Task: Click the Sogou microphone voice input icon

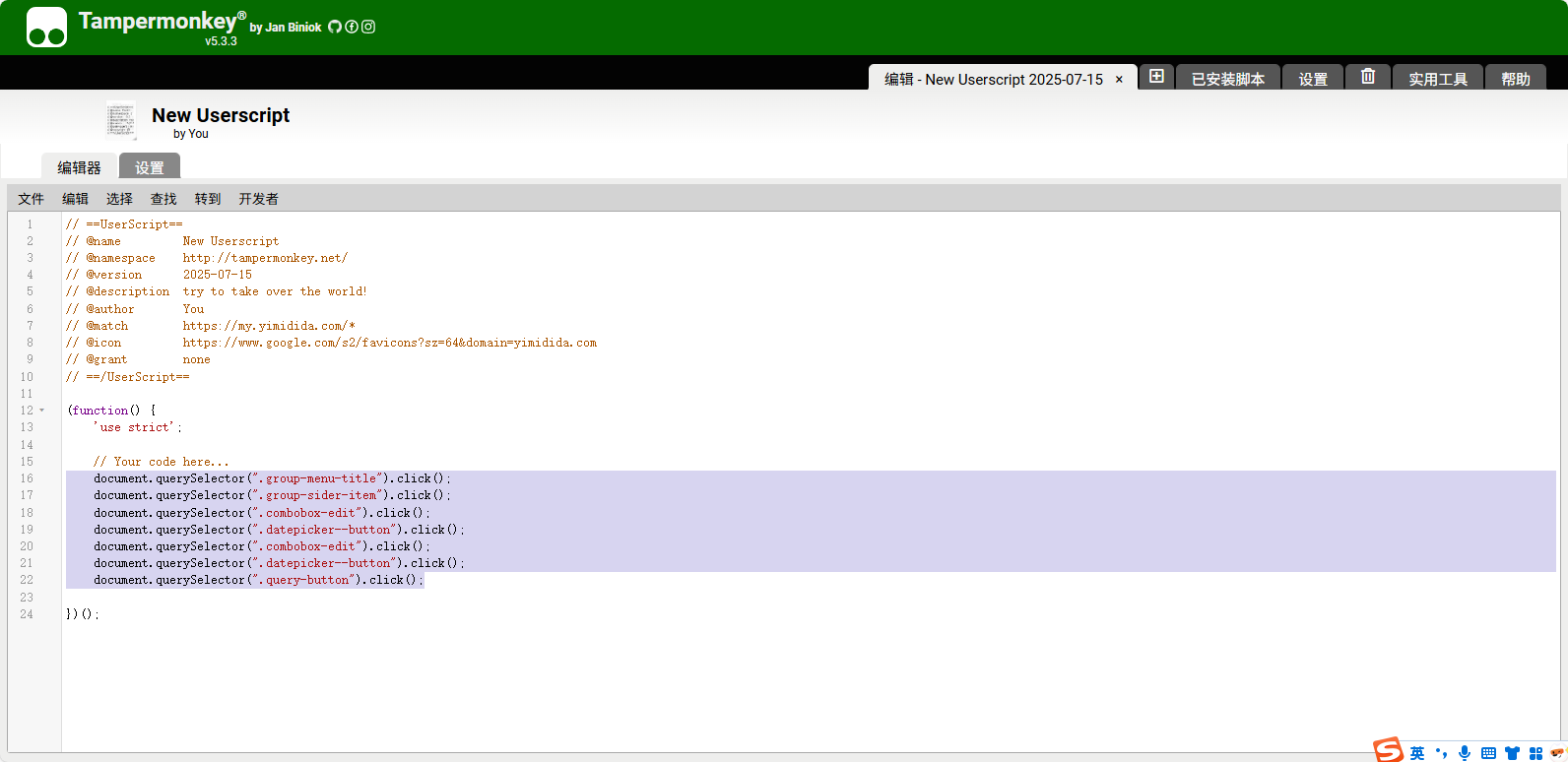Action: (1465, 753)
